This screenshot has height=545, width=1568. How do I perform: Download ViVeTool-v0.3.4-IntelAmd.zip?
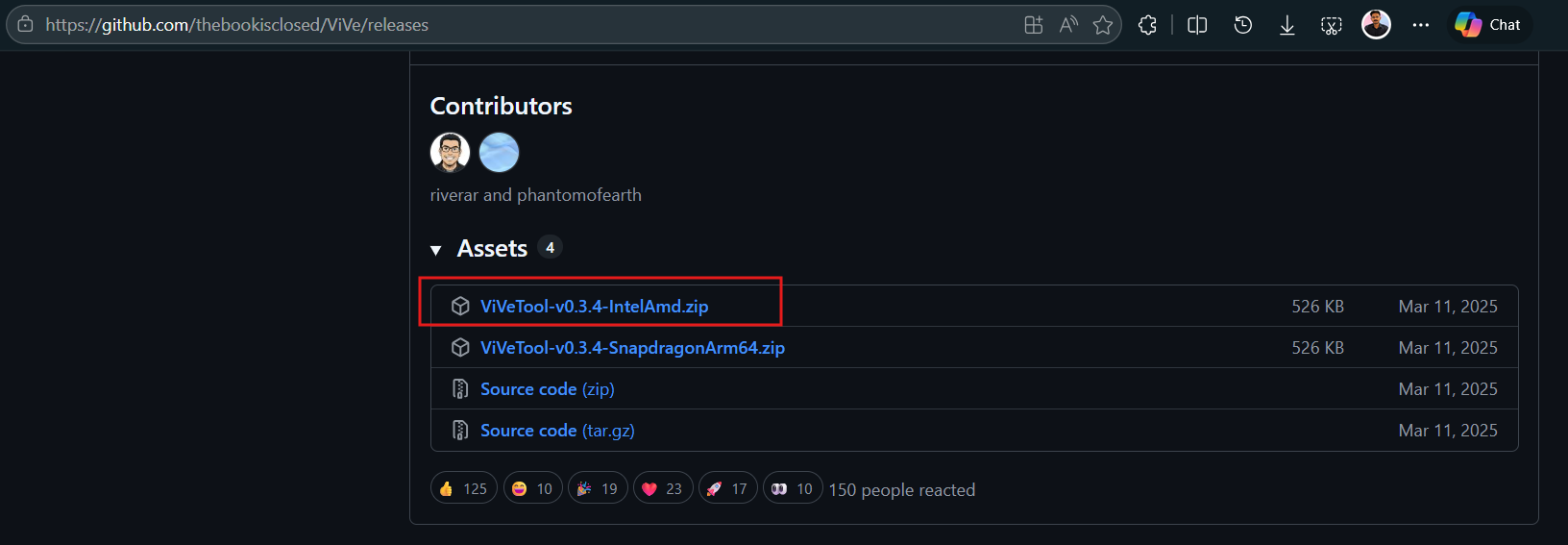tap(594, 307)
